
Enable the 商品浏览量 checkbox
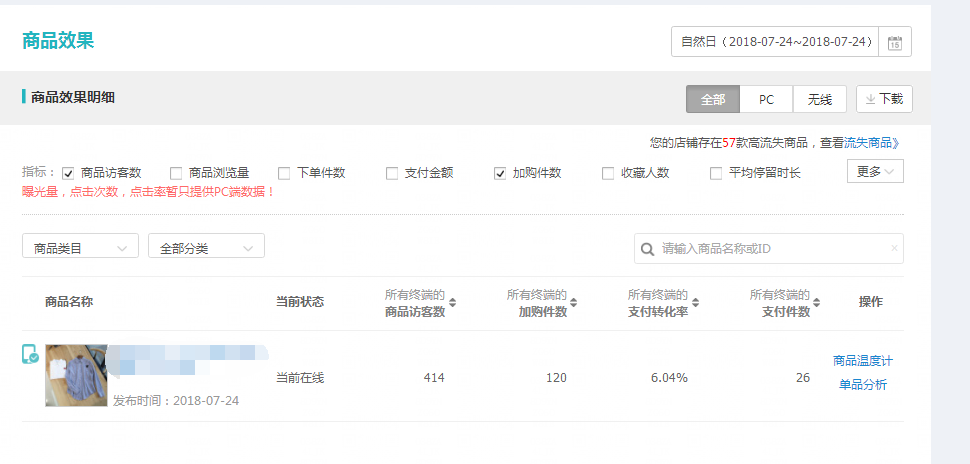[x=176, y=173]
